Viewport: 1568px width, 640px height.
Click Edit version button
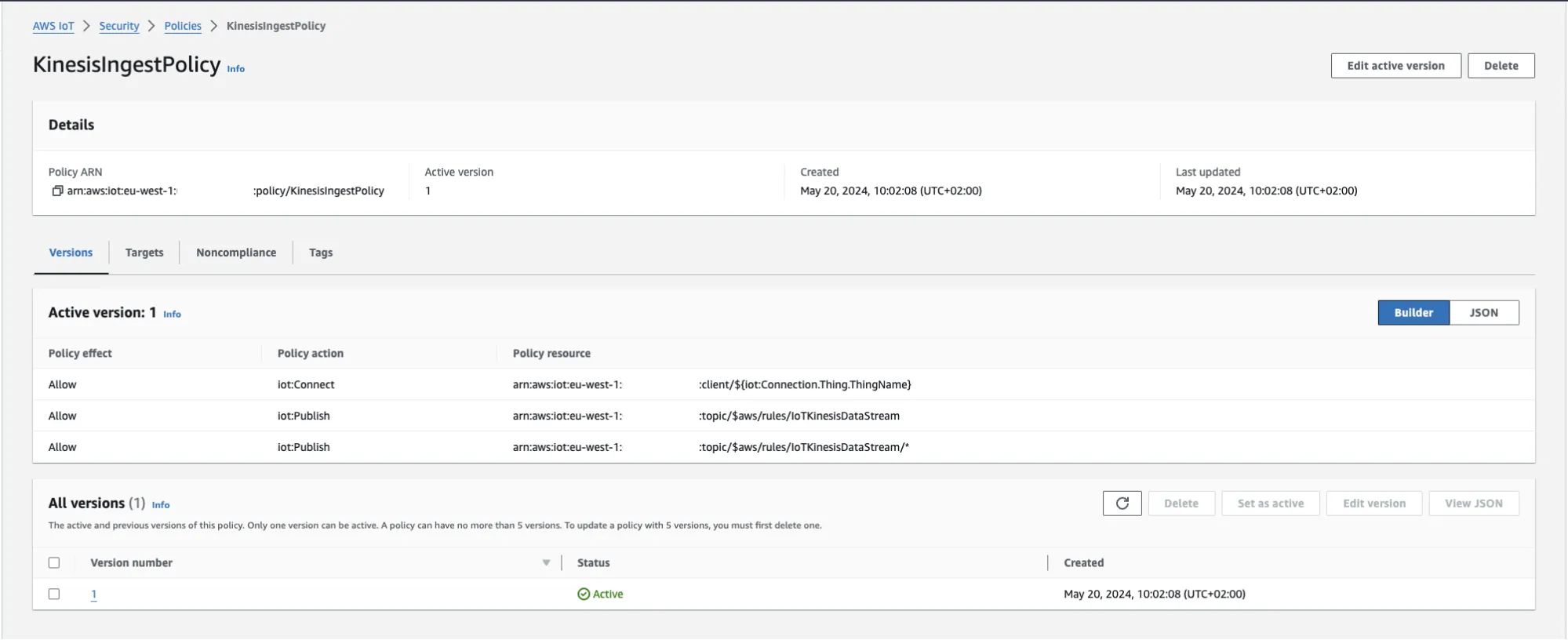click(1373, 504)
